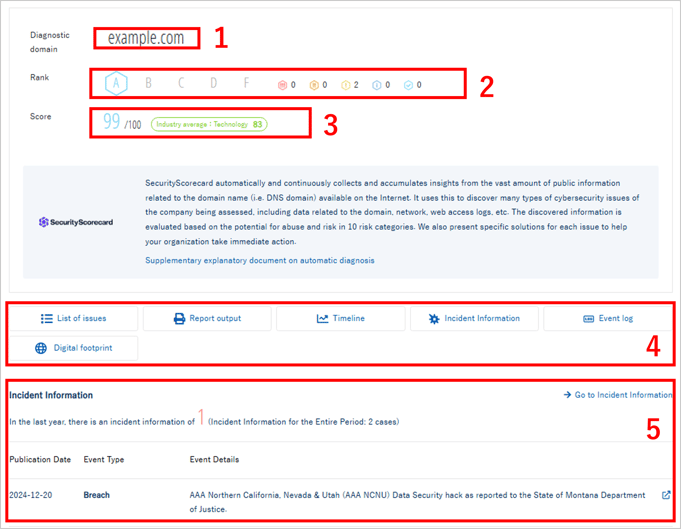
Task: Click the Incident Information button
Action: pyautogui.click(x=474, y=319)
